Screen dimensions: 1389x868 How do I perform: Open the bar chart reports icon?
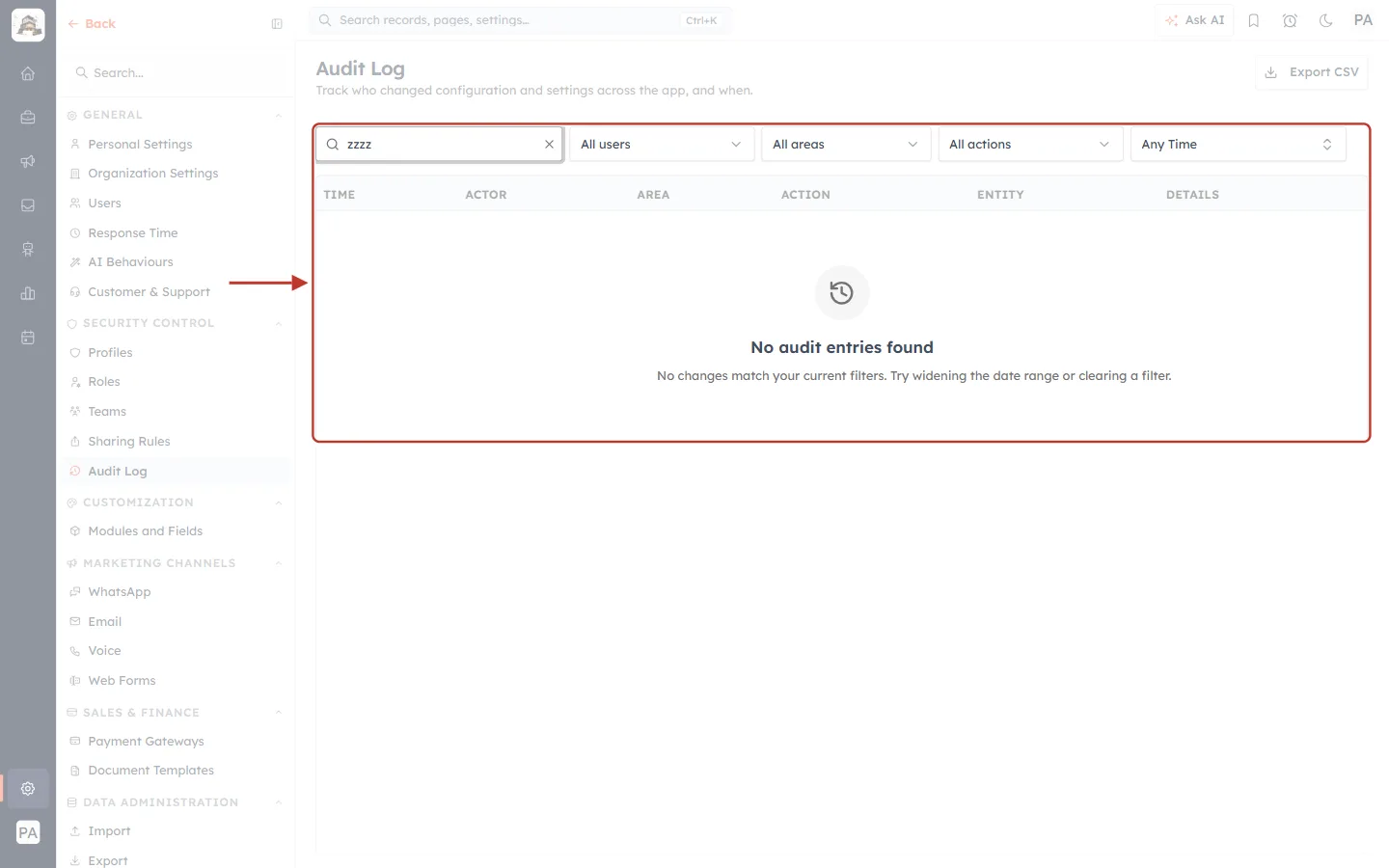tap(28, 293)
